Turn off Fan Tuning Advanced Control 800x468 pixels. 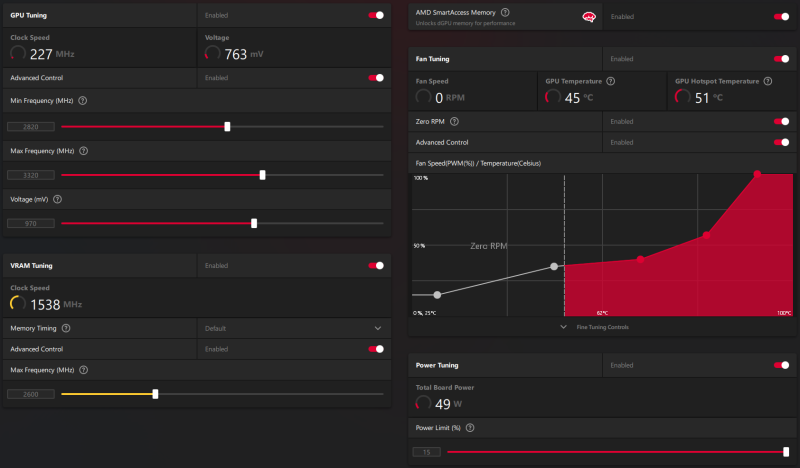click(781, 142)
